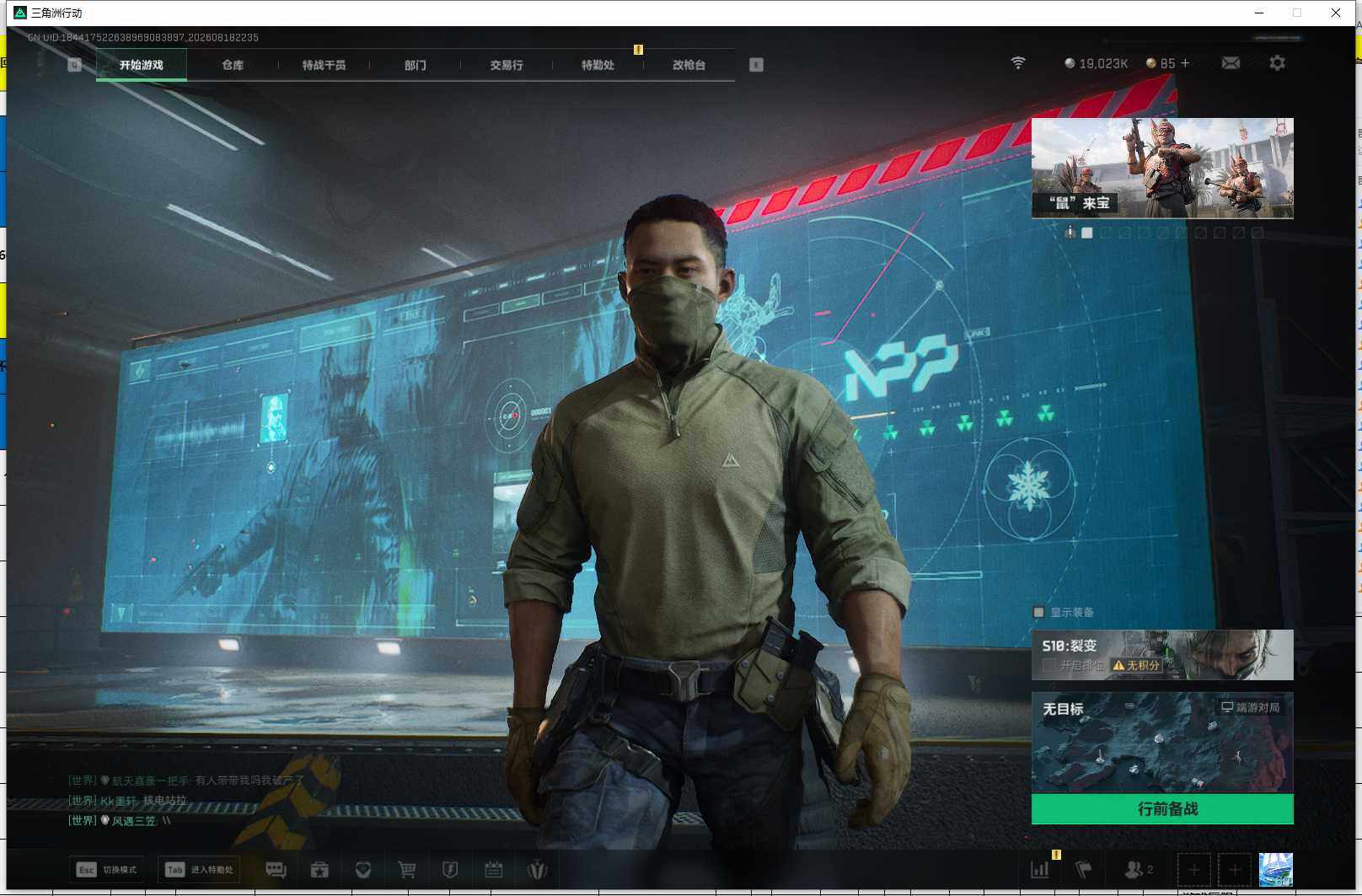Click world chat message from Kk重轩

point(127,800)
